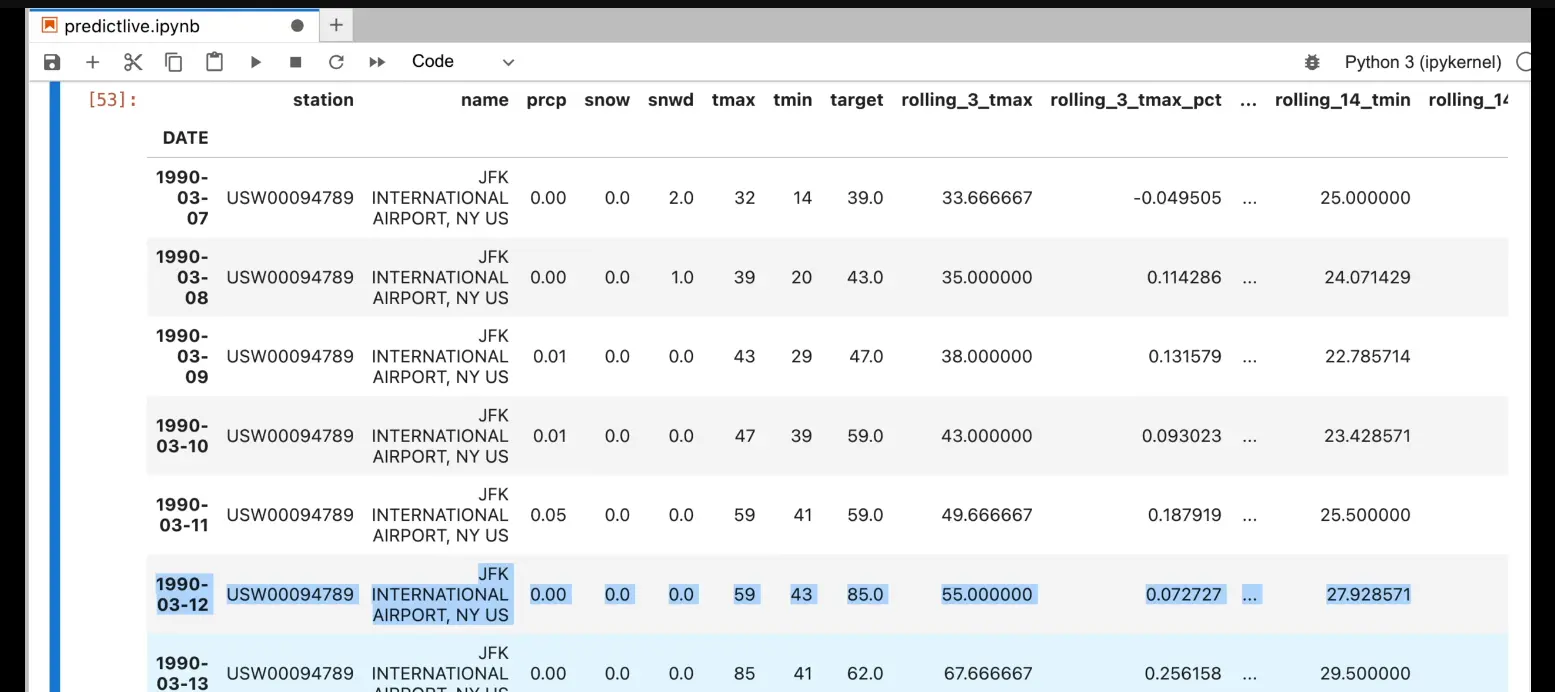Run the selected cell
1555x692 pixels.
[x=255, y=62]
